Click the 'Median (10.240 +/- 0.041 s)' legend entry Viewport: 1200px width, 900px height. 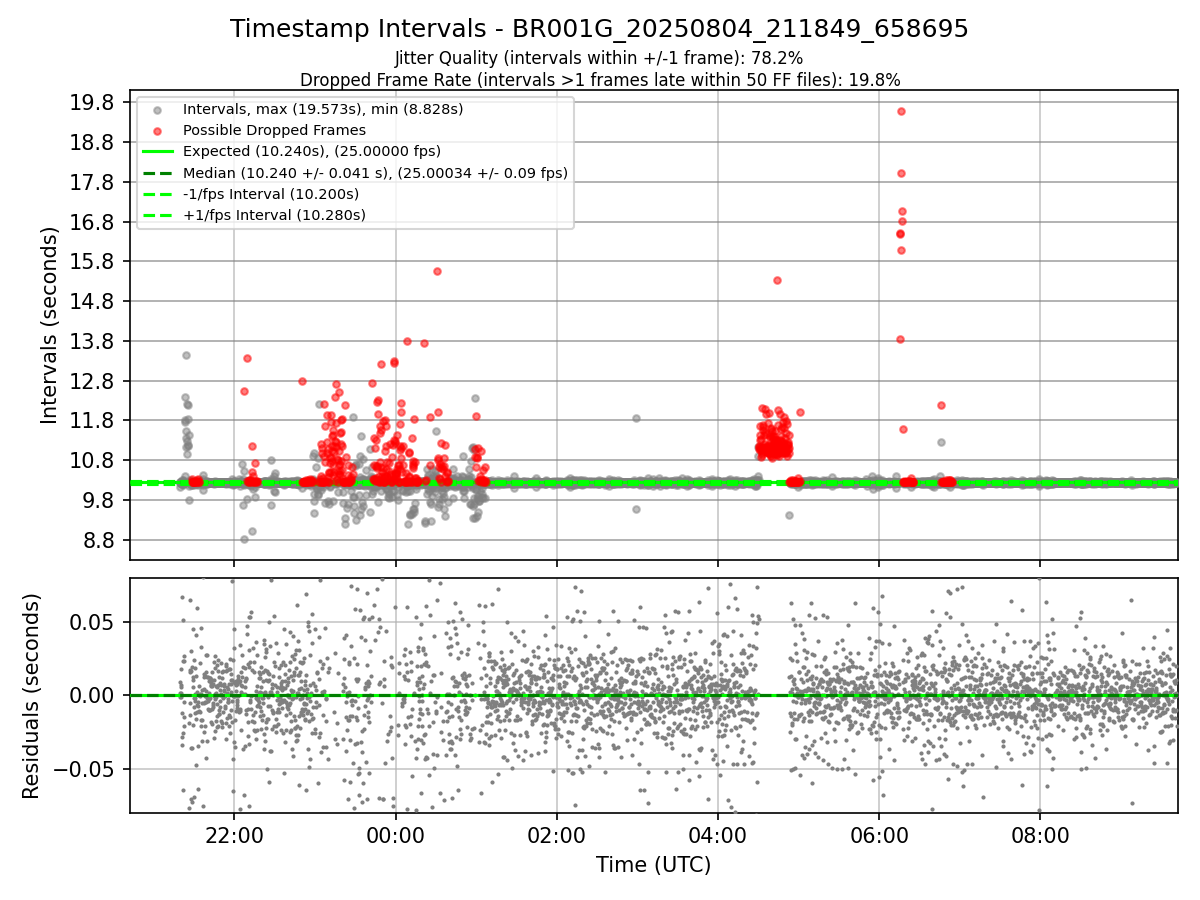[375, 172]
